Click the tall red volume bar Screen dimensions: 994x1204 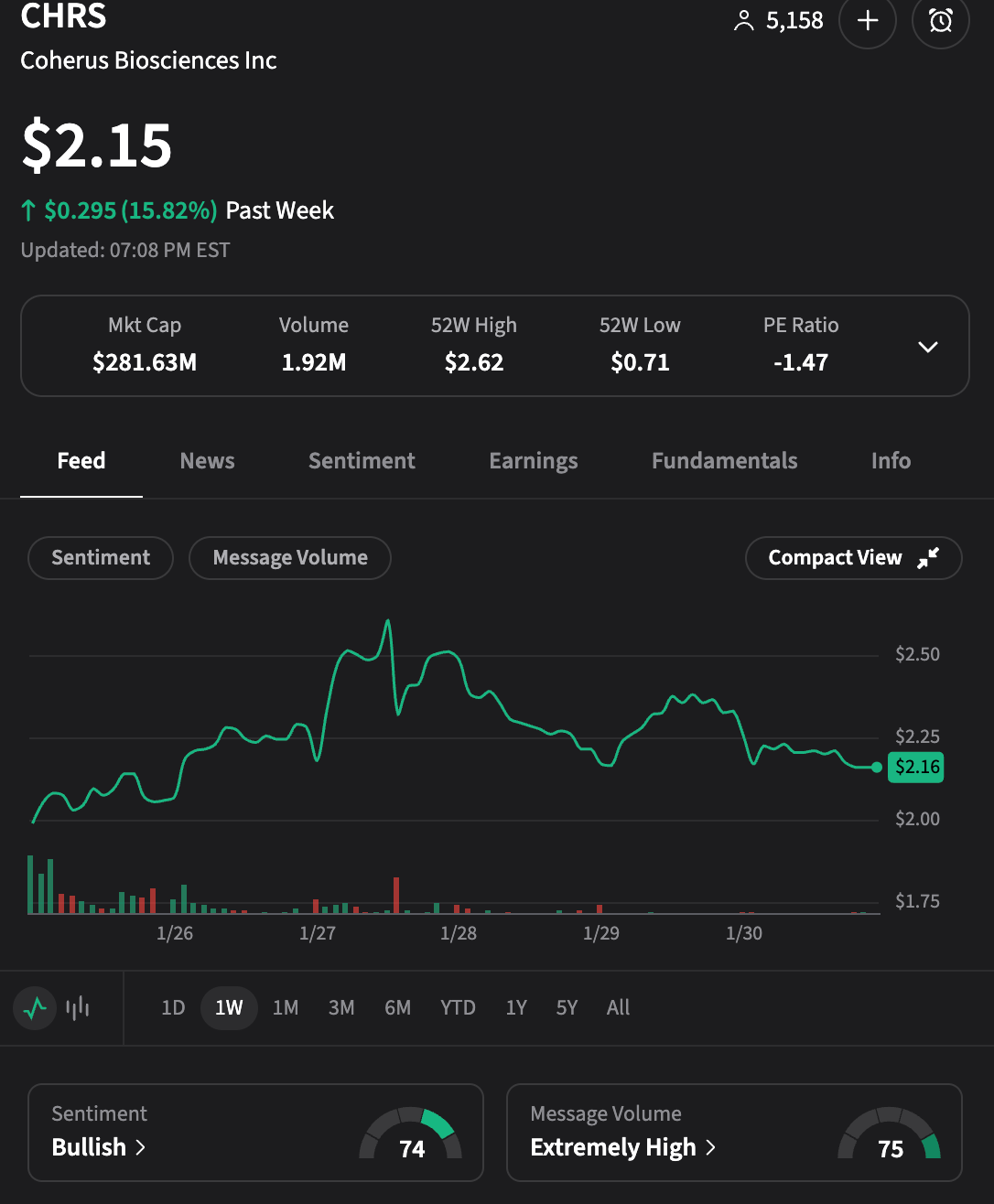(x=396, y=895)
